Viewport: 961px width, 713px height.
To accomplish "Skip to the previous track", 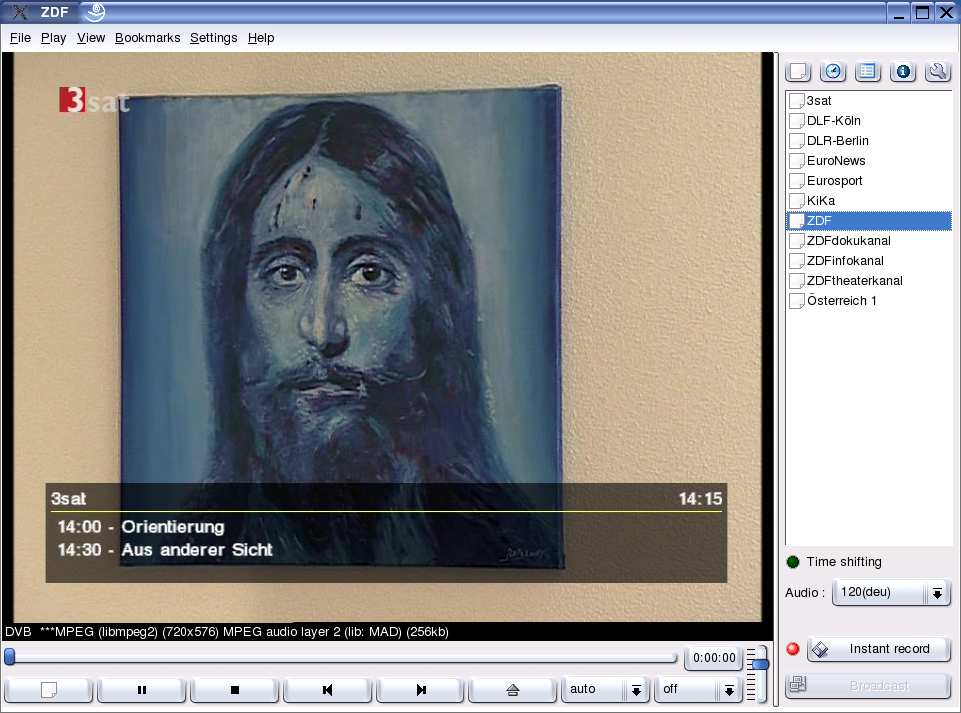I will pyautogui.click(x=327, y=690).
